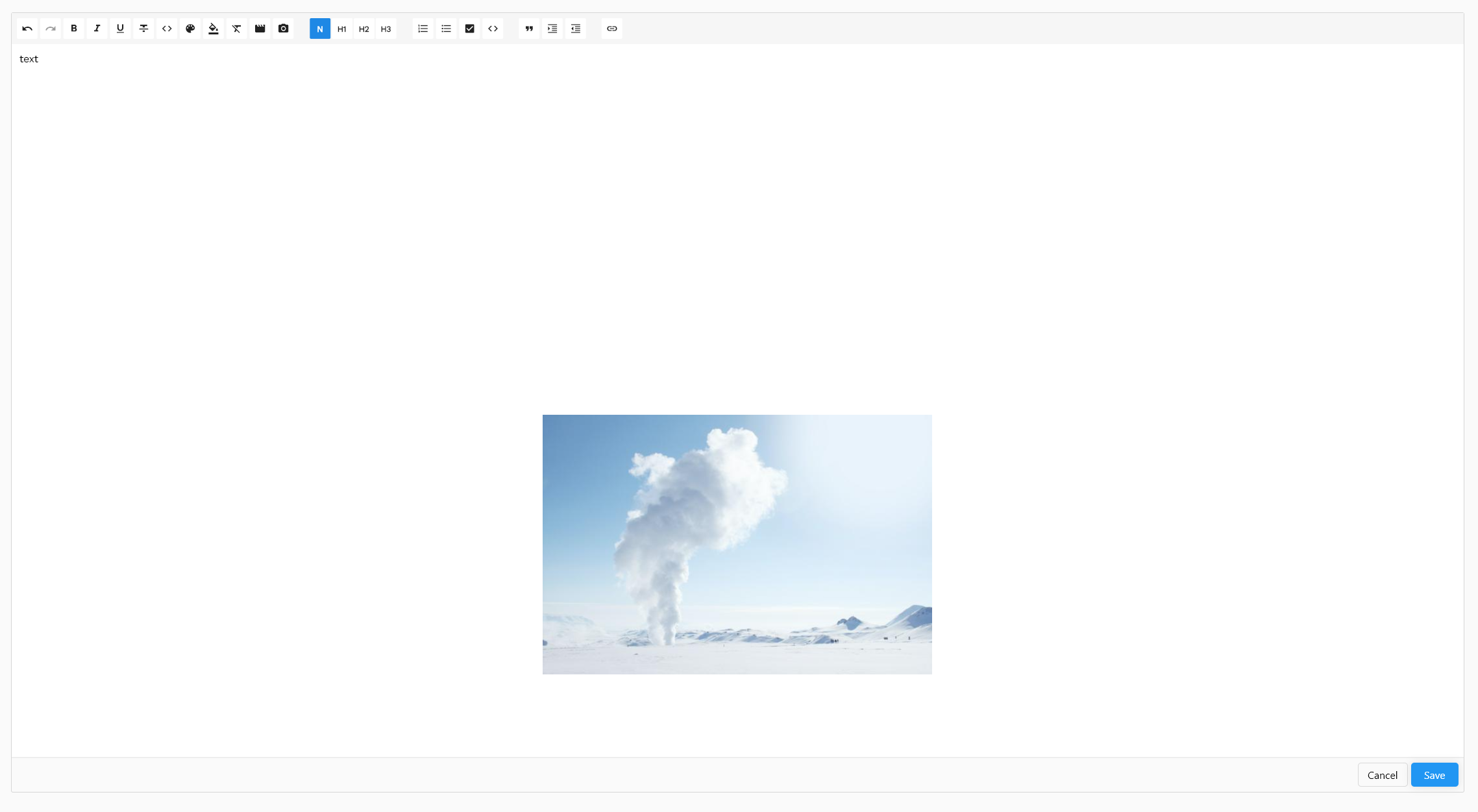Clear text formatting

click(237, 29)
